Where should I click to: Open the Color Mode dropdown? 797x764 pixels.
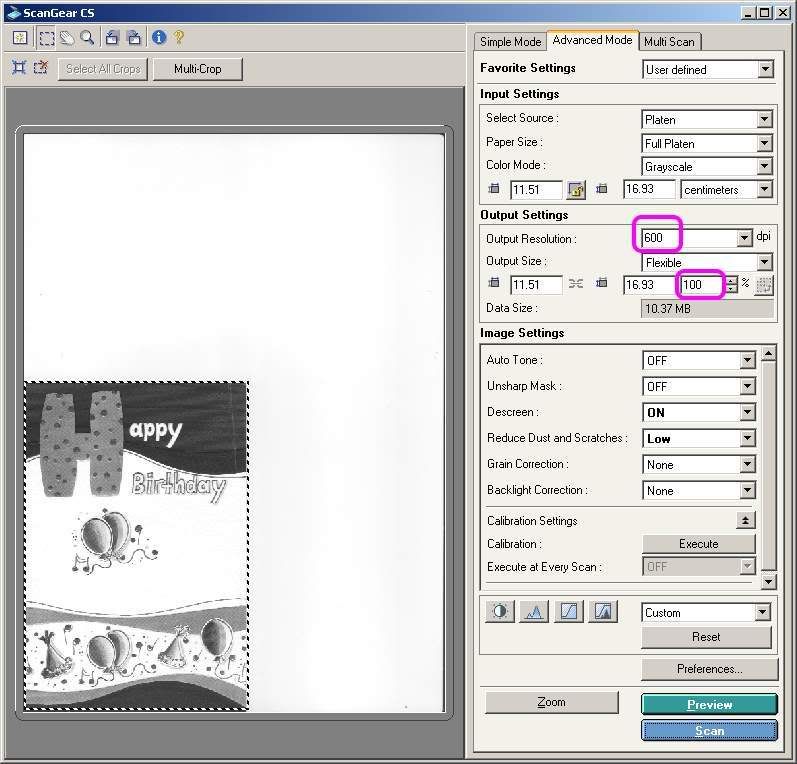point(764,167)
